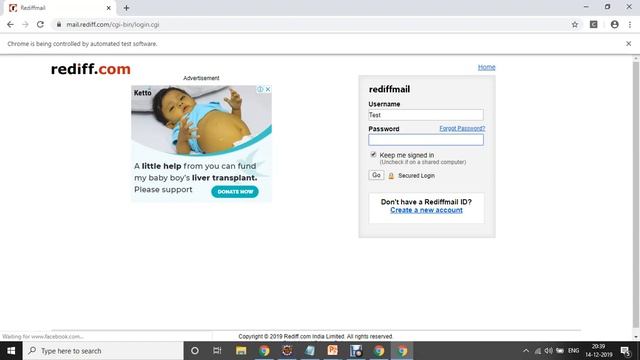Screen dimensions: 640x360
Task: Click the browser back arrow
Action: pos(10,24)
